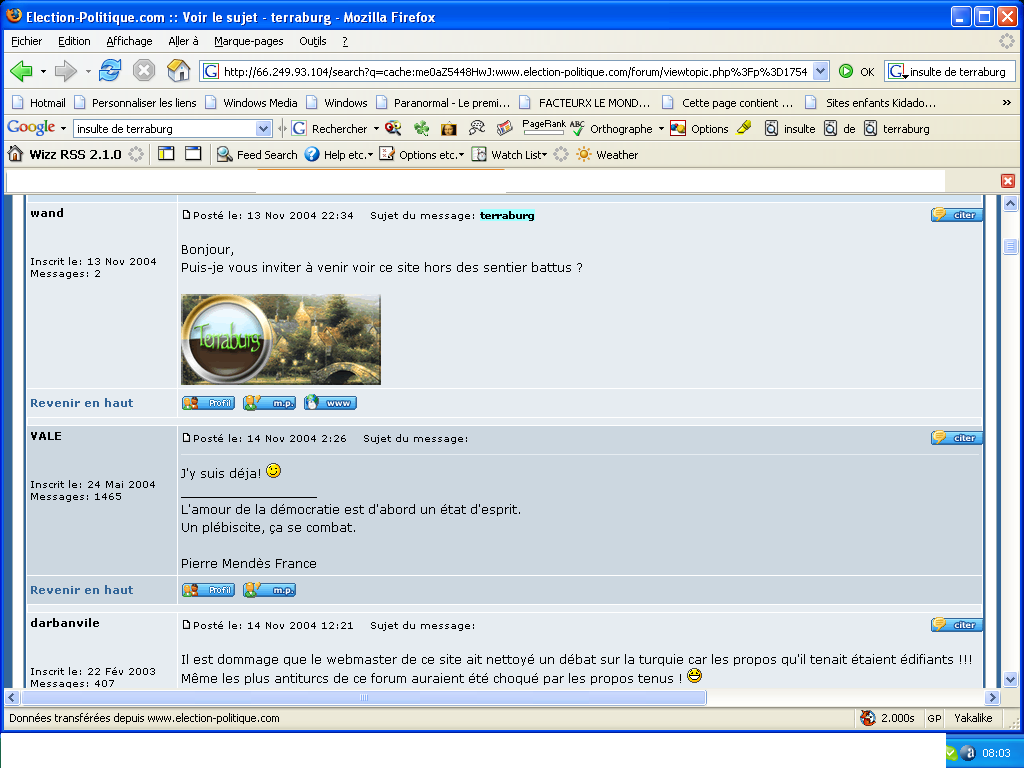Reload the page with the Refresh icon
The width and height of the screenshot is (1024, 768).
coord(110,71)
